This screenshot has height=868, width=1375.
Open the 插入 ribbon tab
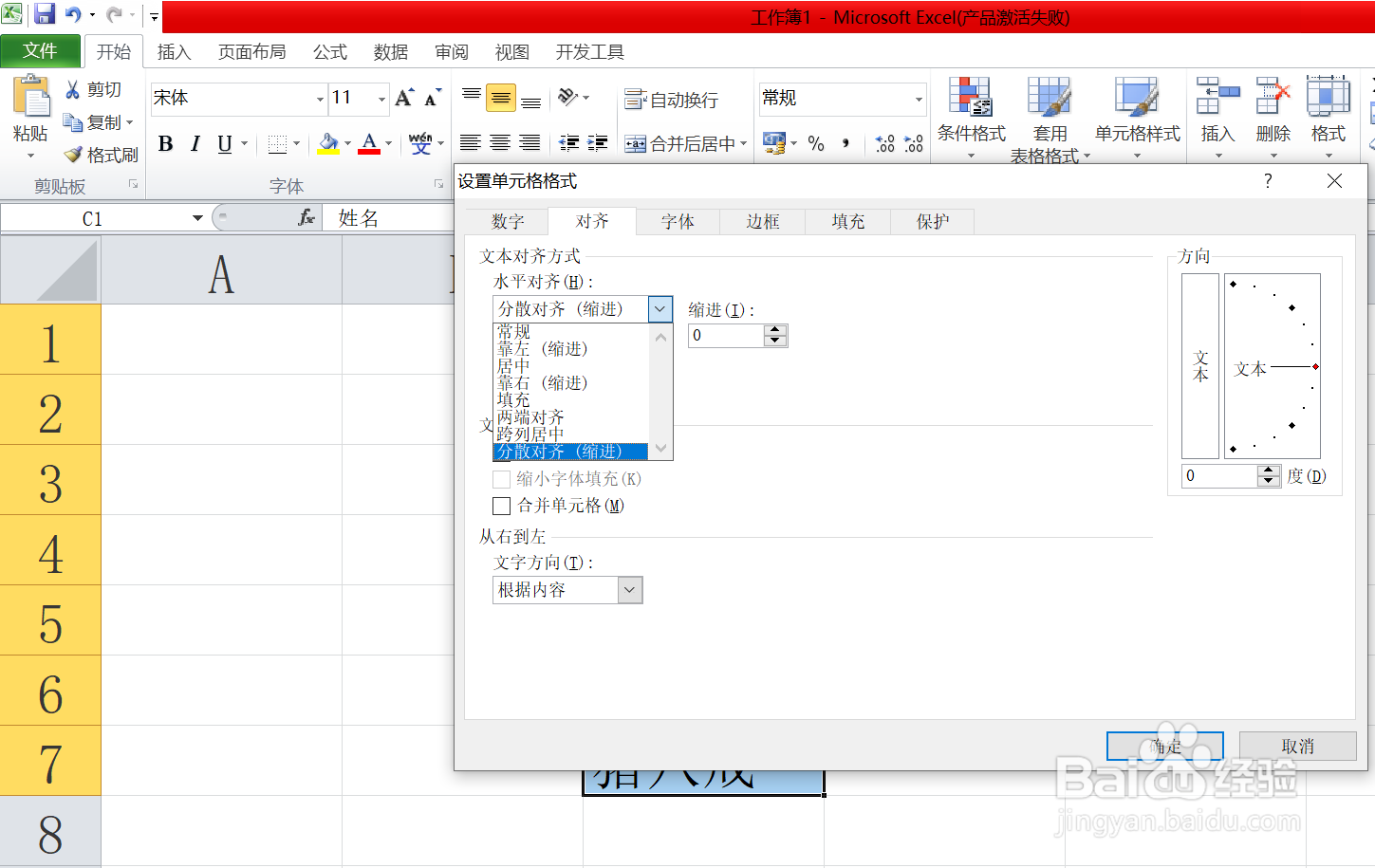pyautogui.click(x=174, y=52)
